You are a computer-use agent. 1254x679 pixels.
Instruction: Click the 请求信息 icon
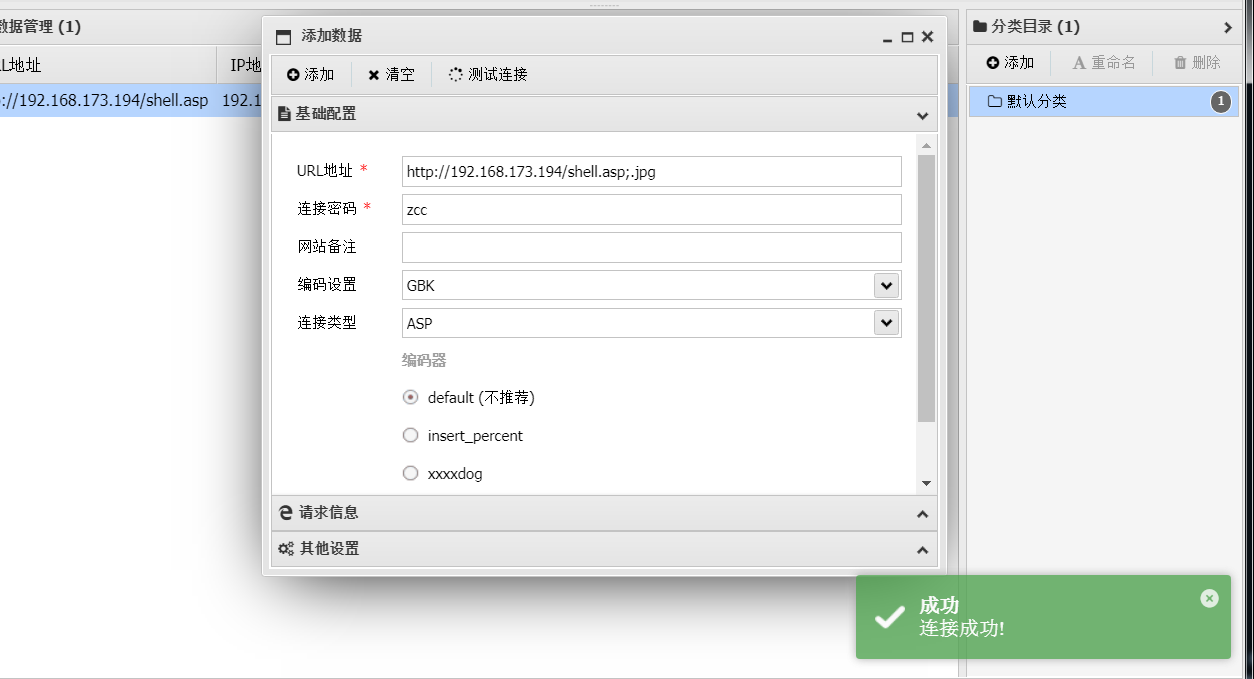[x=286, y=513]
